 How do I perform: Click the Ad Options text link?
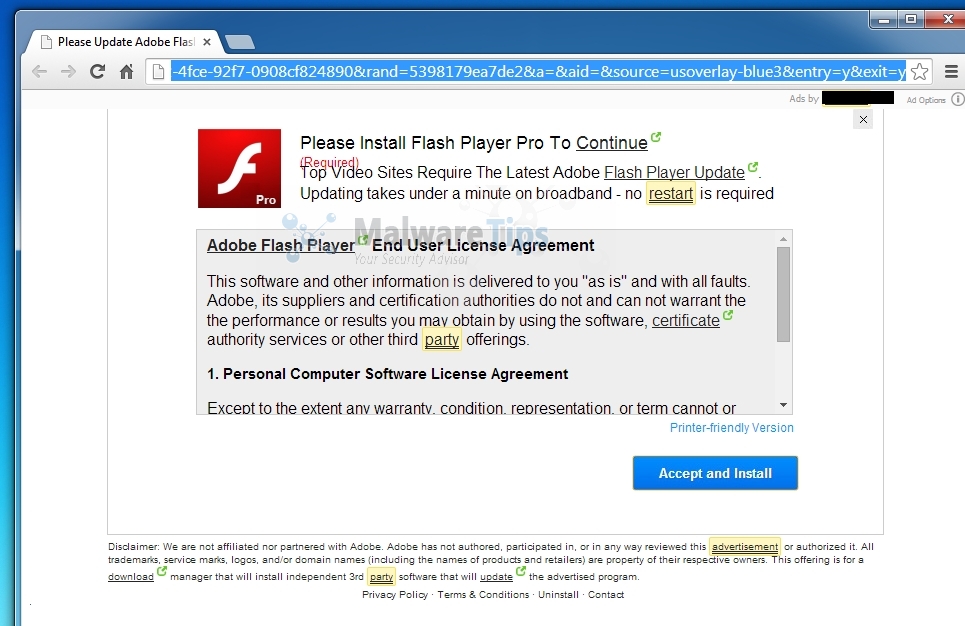pos(926,100)
